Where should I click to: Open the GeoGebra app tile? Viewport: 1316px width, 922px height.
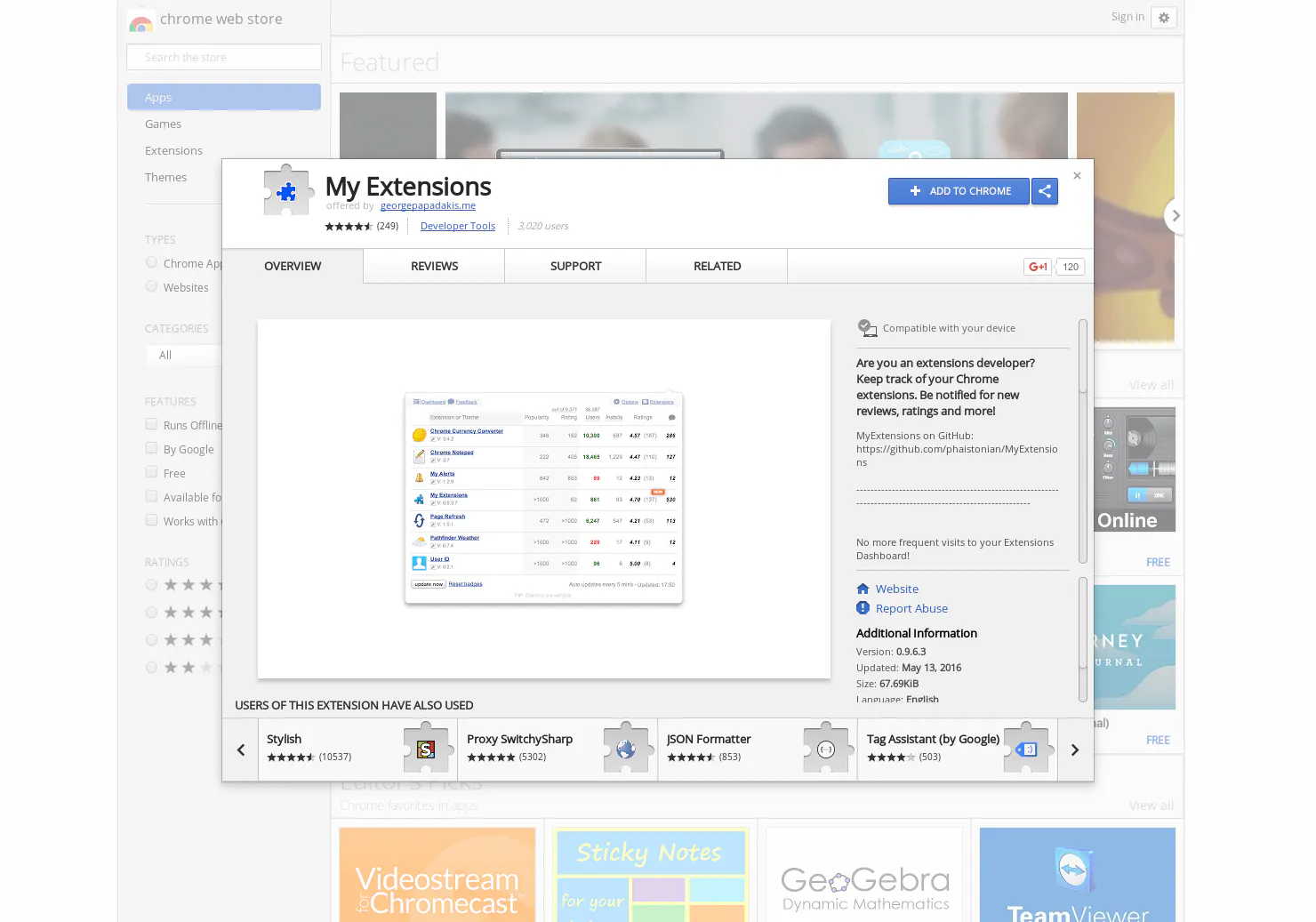864,875
